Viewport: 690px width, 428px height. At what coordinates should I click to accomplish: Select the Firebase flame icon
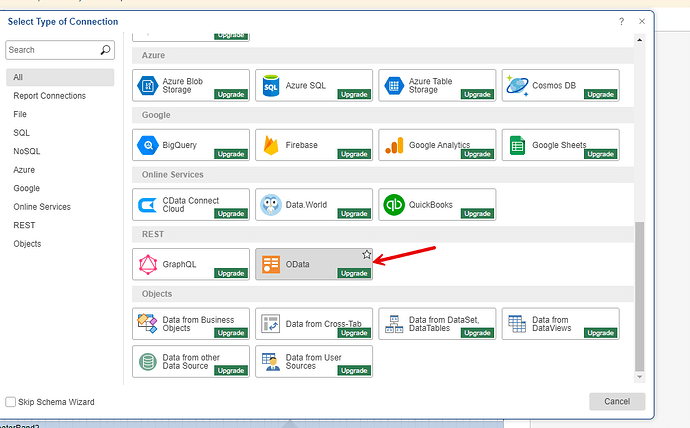[x=271, y=145]
